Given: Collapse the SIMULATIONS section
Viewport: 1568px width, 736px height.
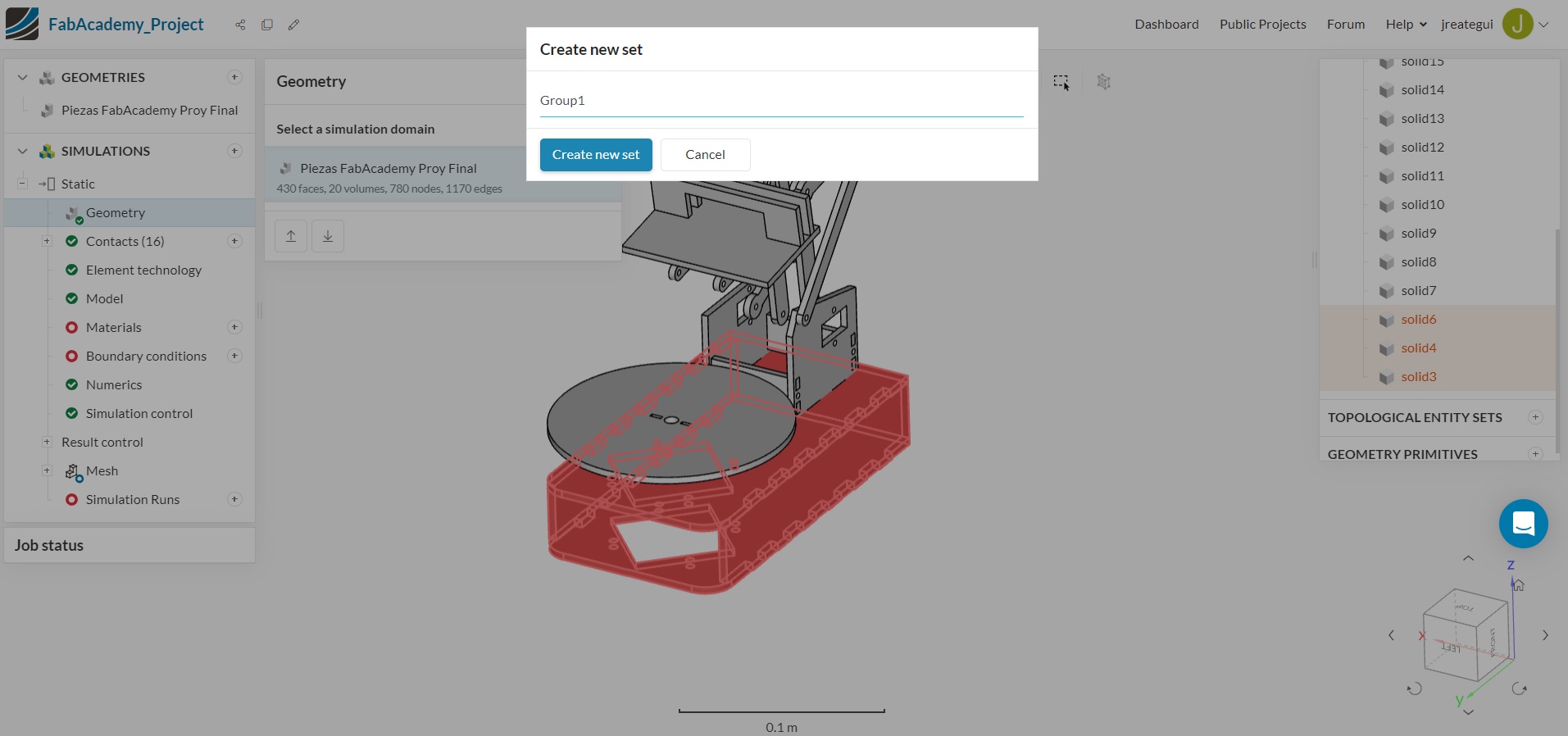Looking at the screenshot, I should click(23, 151).
